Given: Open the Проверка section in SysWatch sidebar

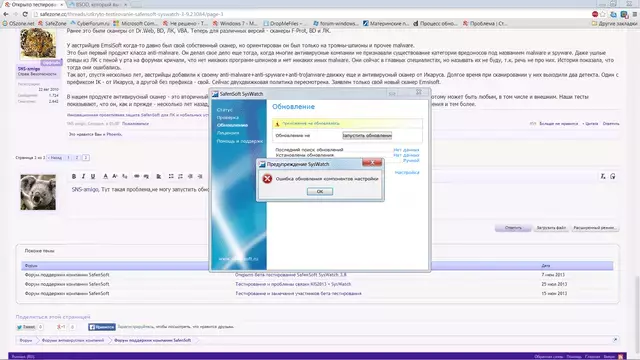Looking at the screenshot, I should [228, 118].
